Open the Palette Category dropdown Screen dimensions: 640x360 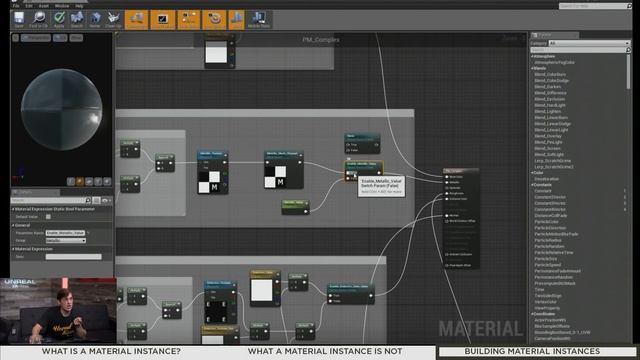[x=589, y=43]
